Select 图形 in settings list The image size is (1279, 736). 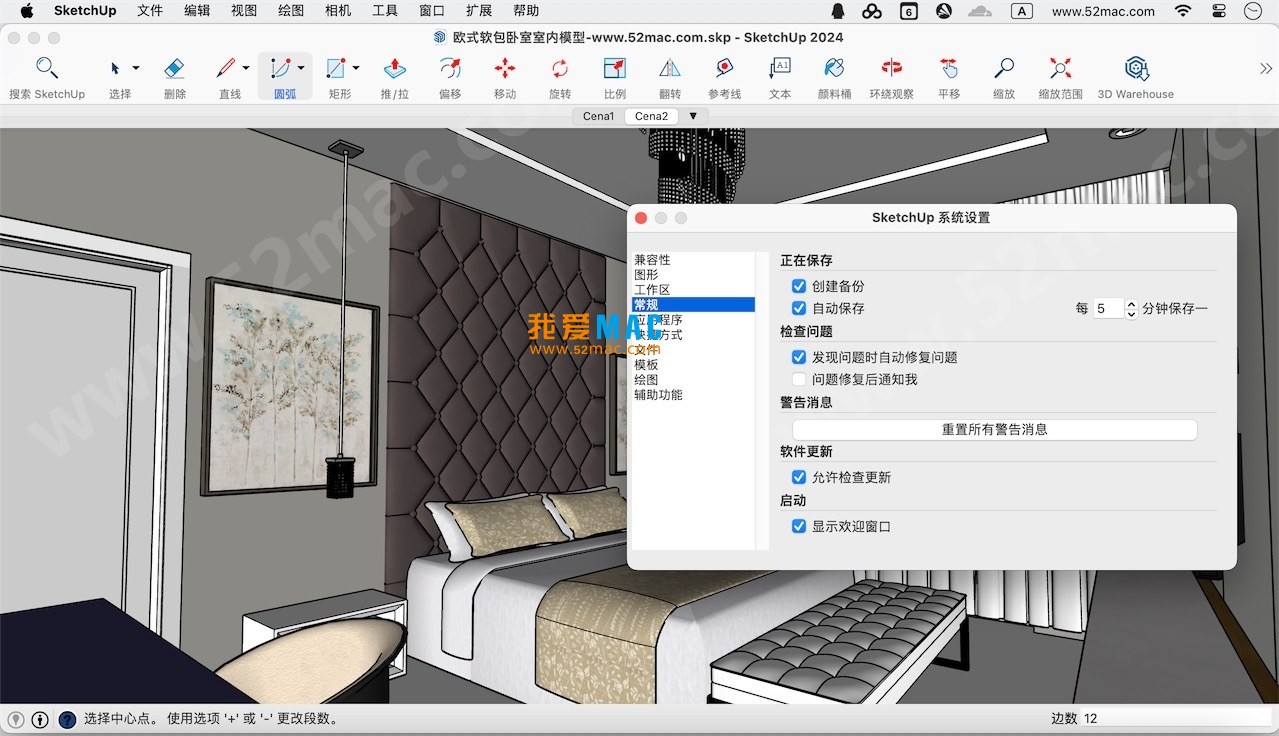[694, 275]
